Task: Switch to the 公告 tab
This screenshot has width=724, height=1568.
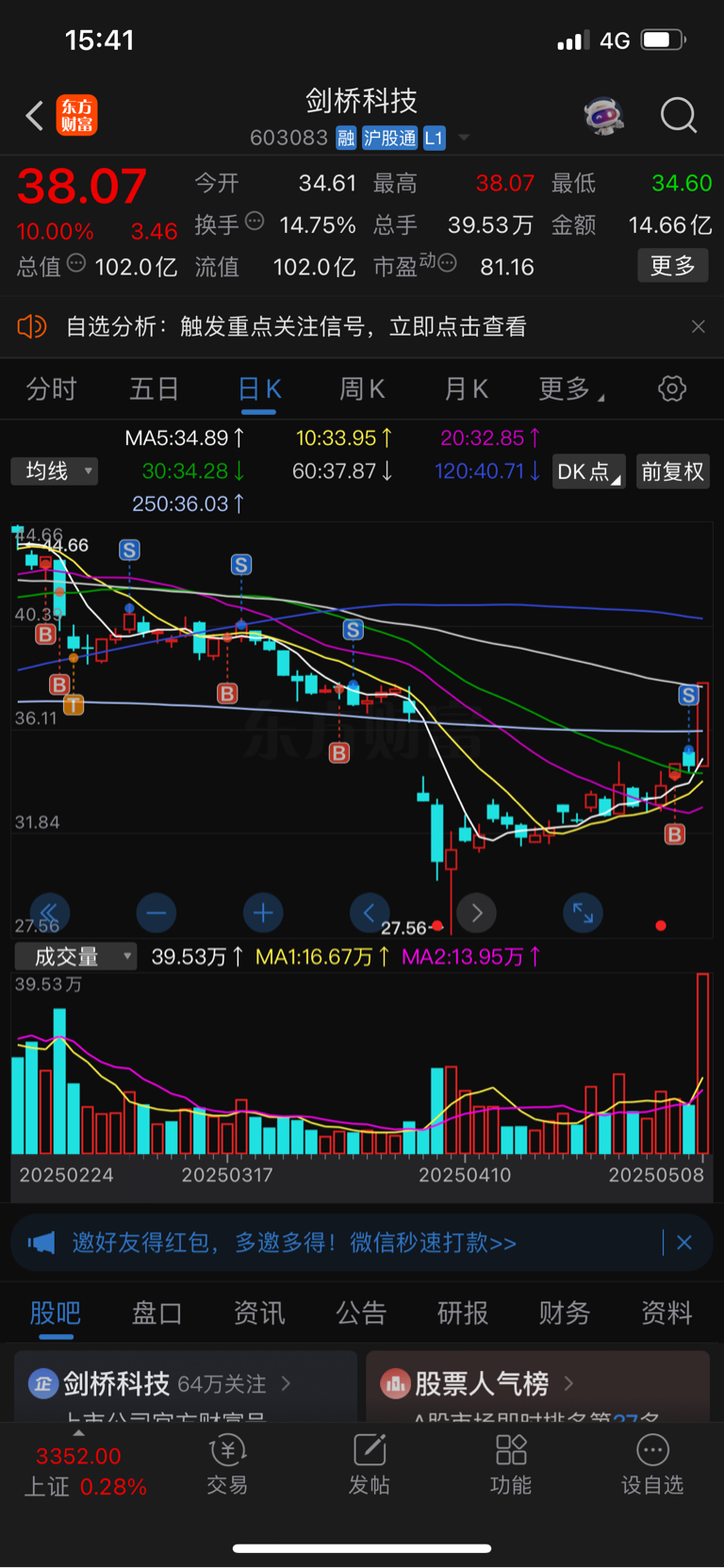Action: [x=361, y=1312]
